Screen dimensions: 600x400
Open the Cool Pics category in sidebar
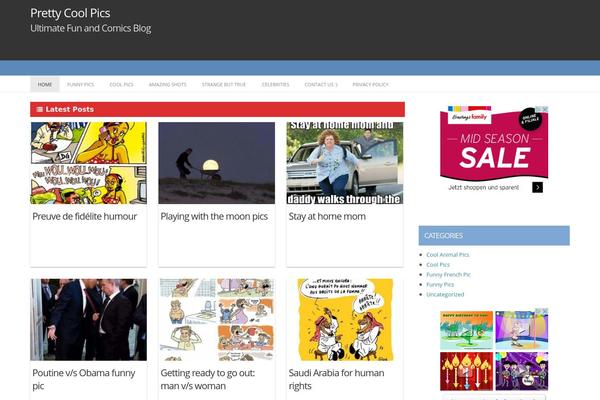point(438,264)
